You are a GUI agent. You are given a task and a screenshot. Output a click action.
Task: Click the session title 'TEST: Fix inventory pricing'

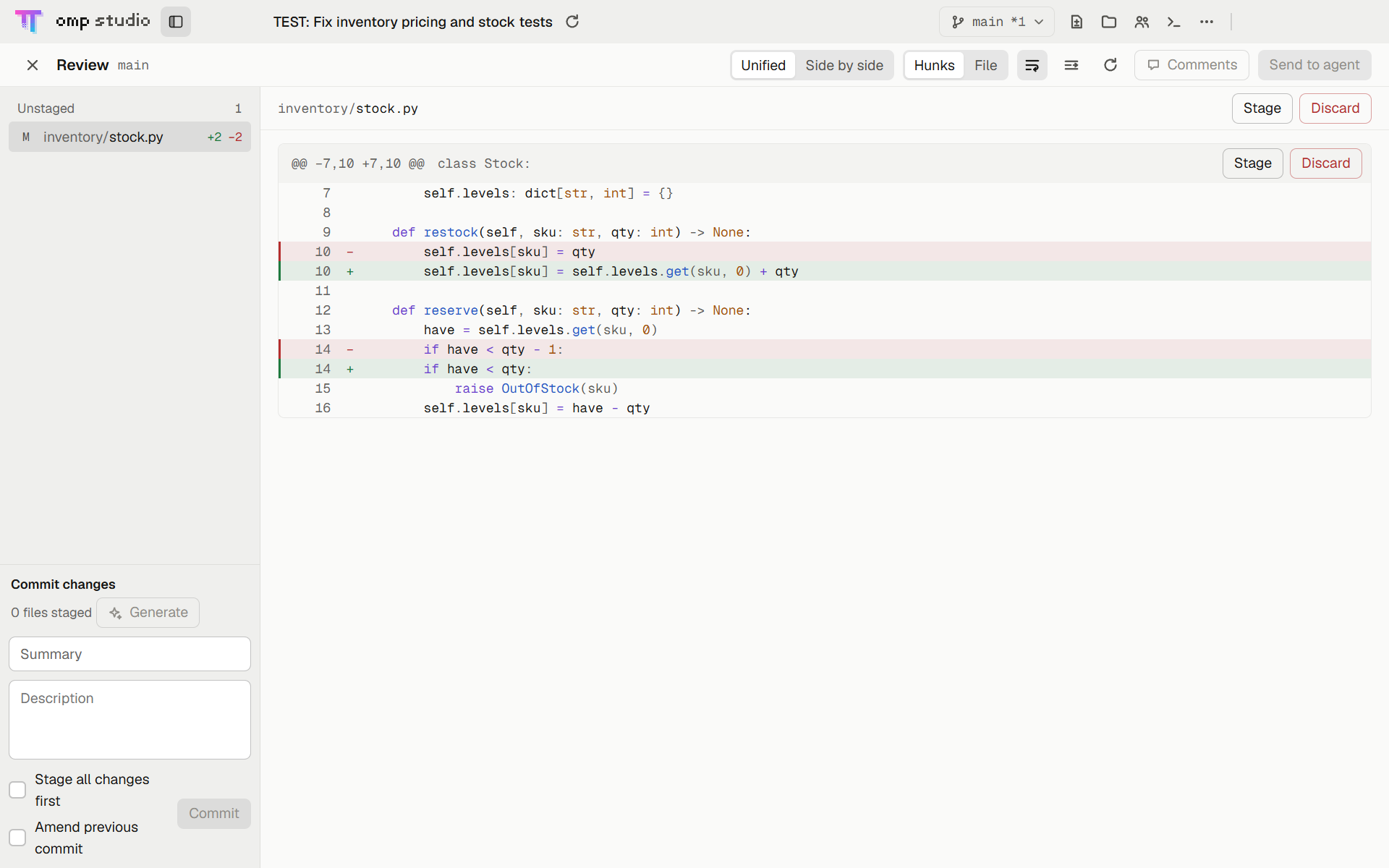click(412, 22)
